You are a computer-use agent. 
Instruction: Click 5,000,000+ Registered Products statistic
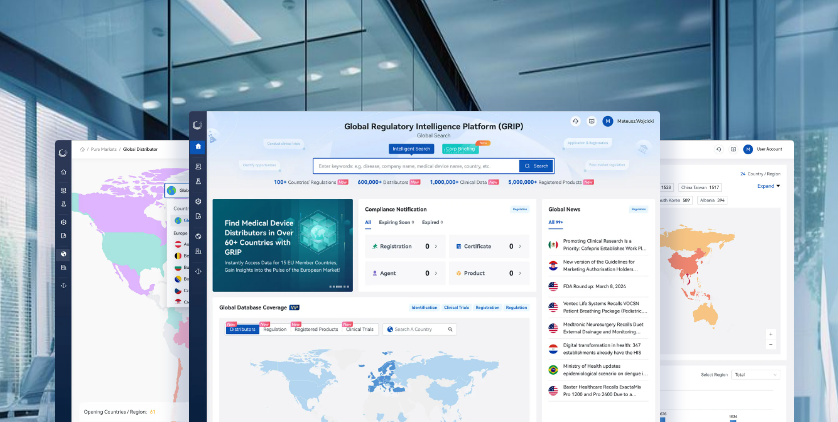click(551, 182)
